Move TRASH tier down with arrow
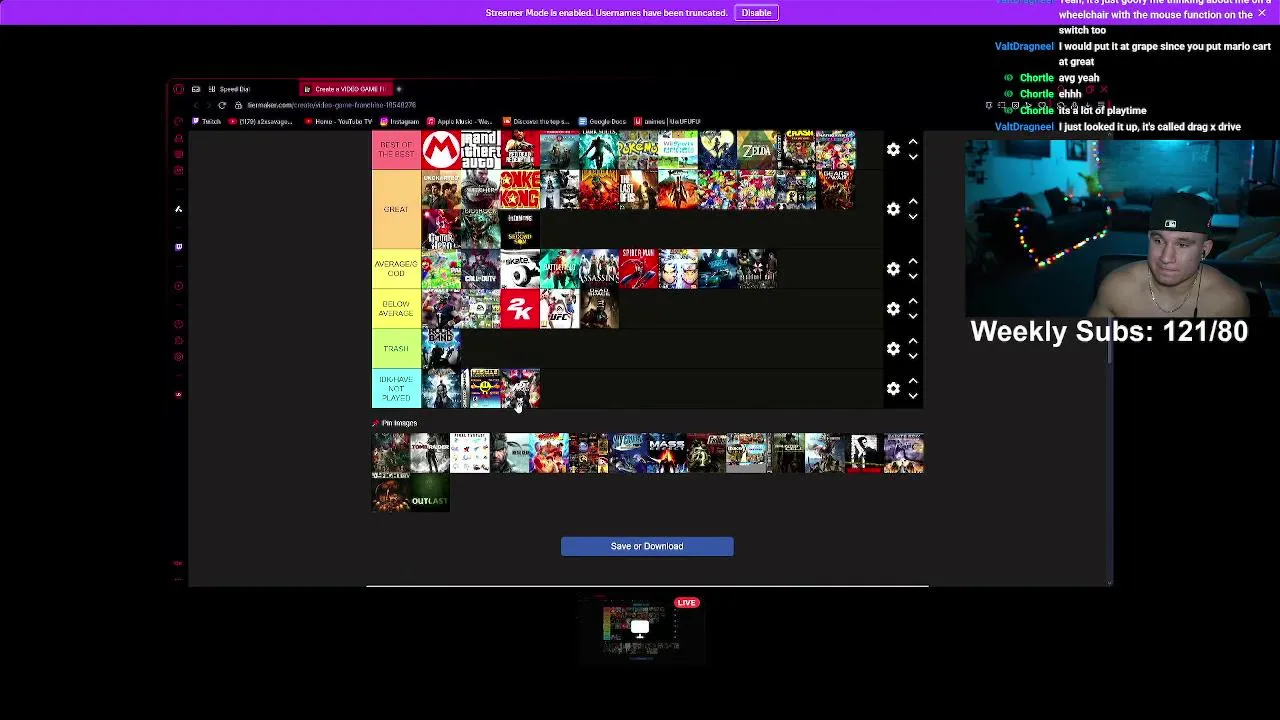 click(x=913, y=357)
